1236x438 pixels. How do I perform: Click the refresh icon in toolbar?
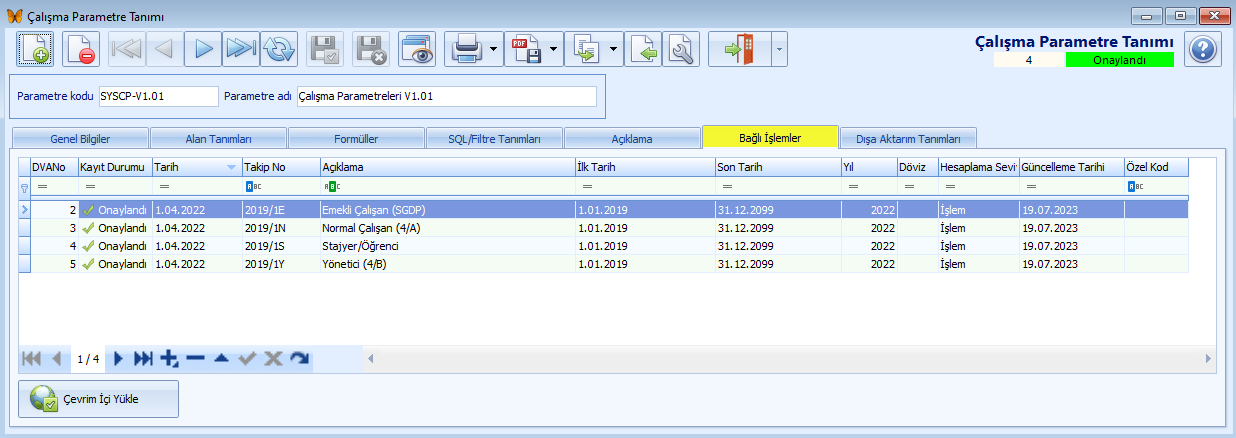point(279,49)
